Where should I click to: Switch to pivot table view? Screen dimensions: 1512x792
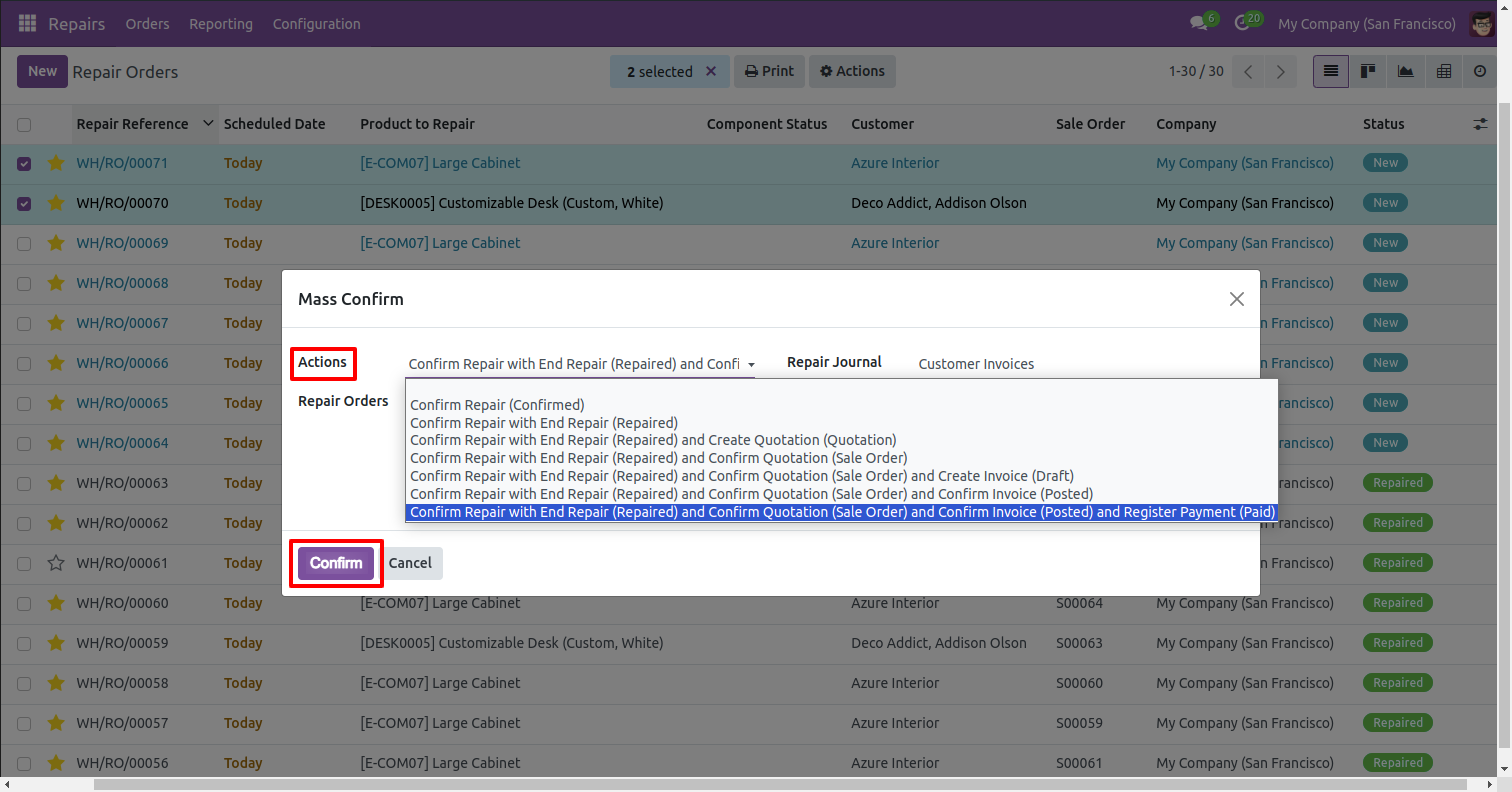[x=1443, y=71]
